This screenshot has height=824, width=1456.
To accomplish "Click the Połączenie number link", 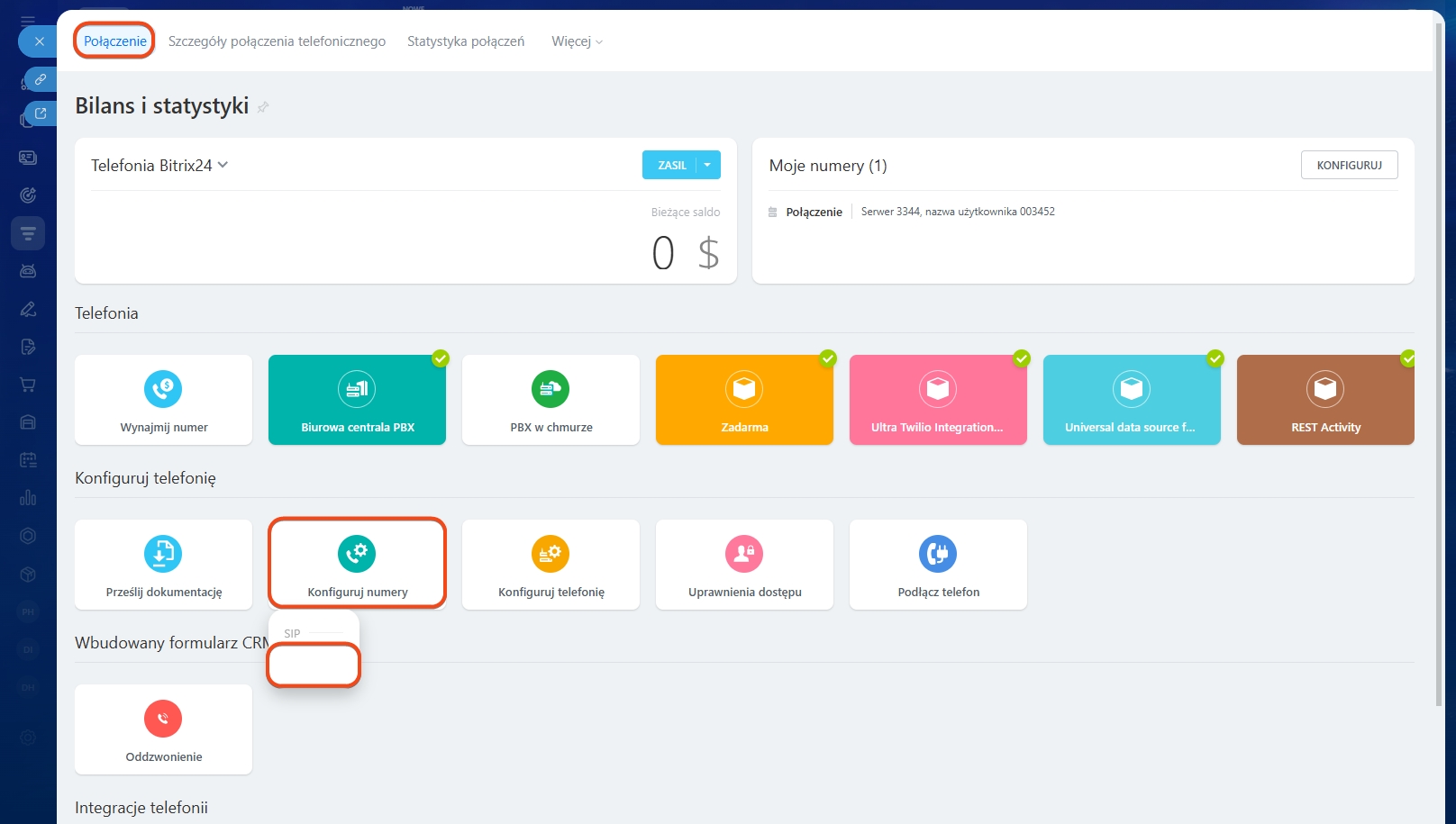I will (x=814, y=213).
